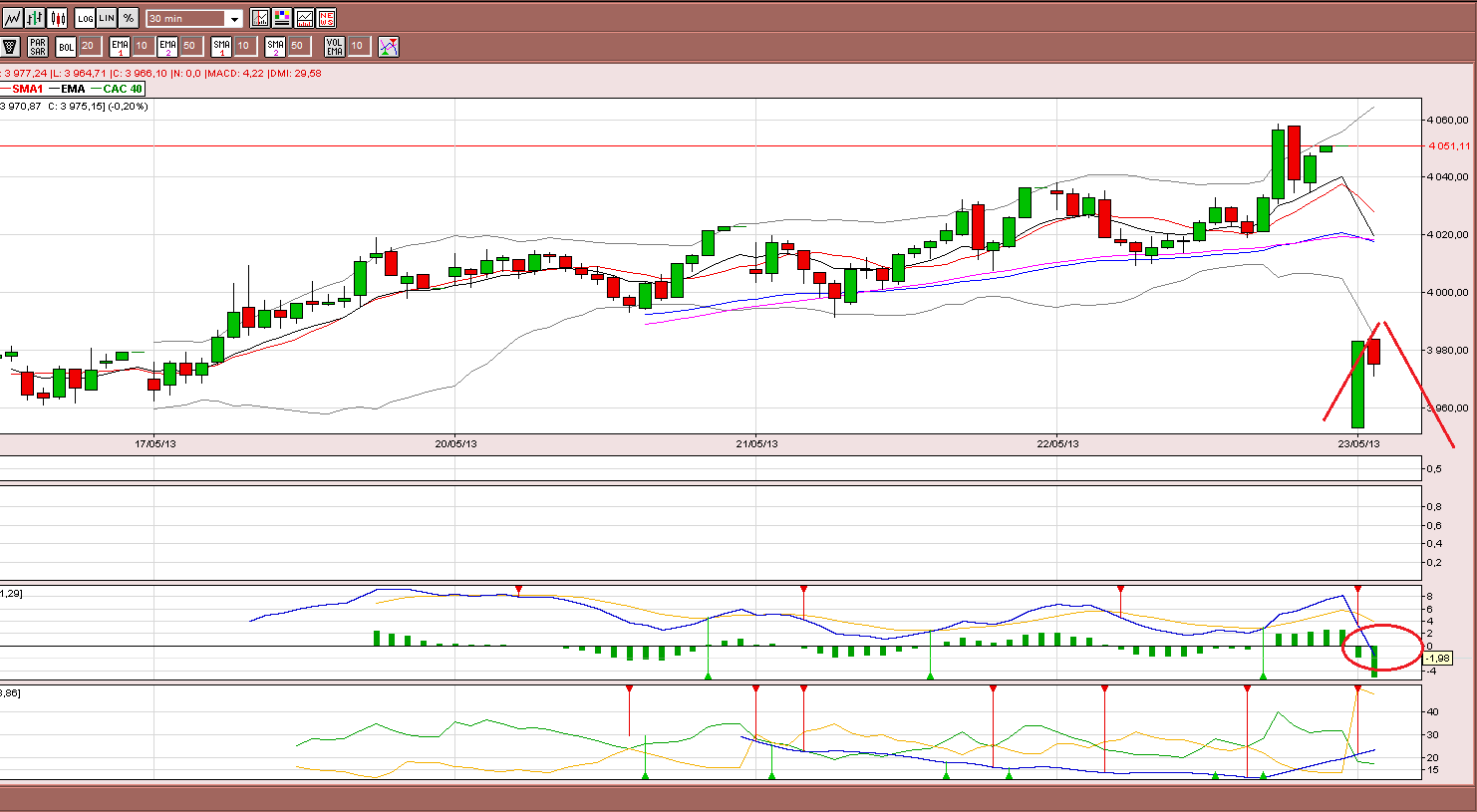Click the SMA1 legend entry

[22, 89]
